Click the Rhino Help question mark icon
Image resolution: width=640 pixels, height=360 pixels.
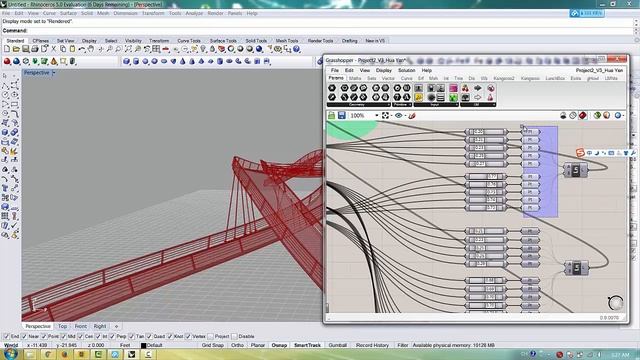coord(297,49)
